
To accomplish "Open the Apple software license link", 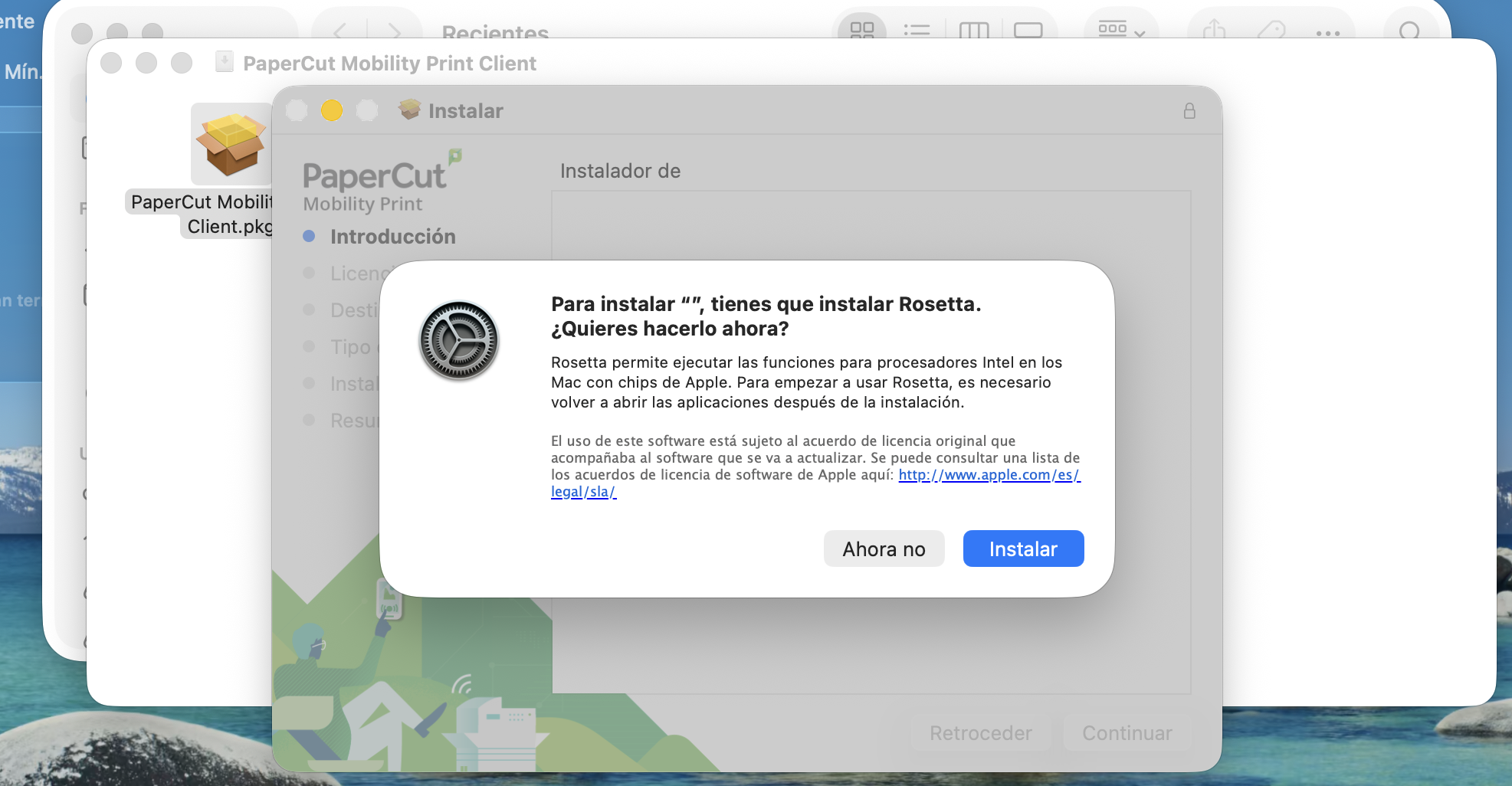I will tap(989, 475).
